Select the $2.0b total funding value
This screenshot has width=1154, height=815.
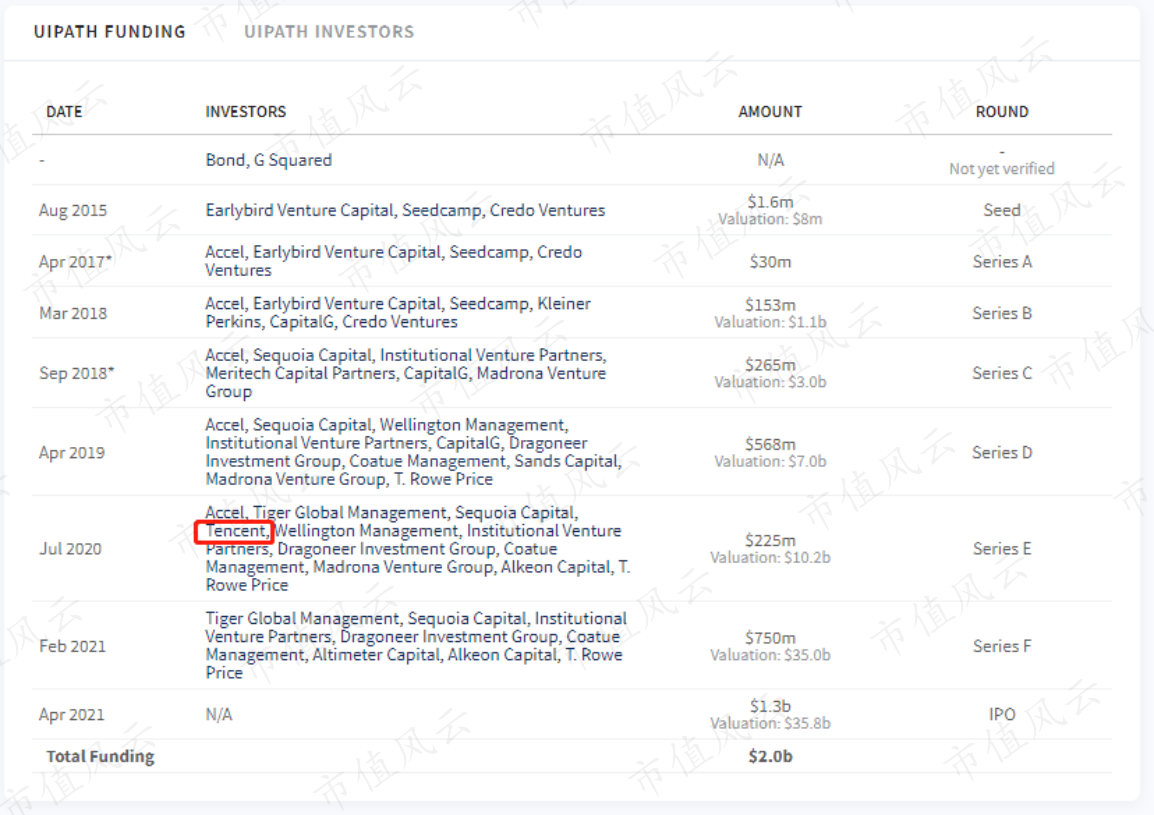770,756
